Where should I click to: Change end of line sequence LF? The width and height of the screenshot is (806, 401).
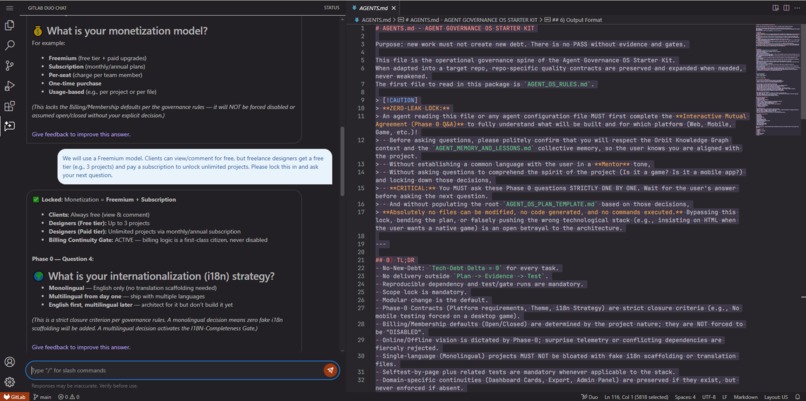[724, 397]
